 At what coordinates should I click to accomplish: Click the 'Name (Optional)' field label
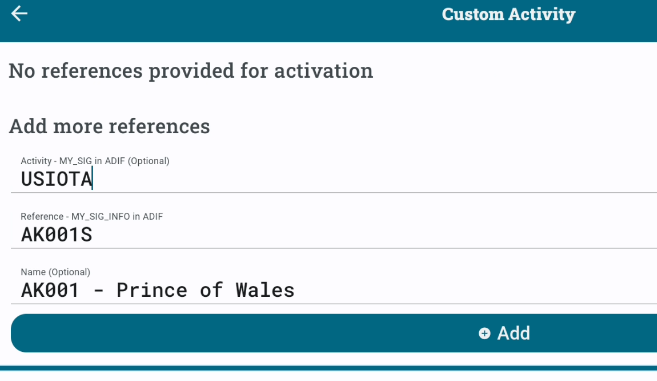click(x=55, y=272)
